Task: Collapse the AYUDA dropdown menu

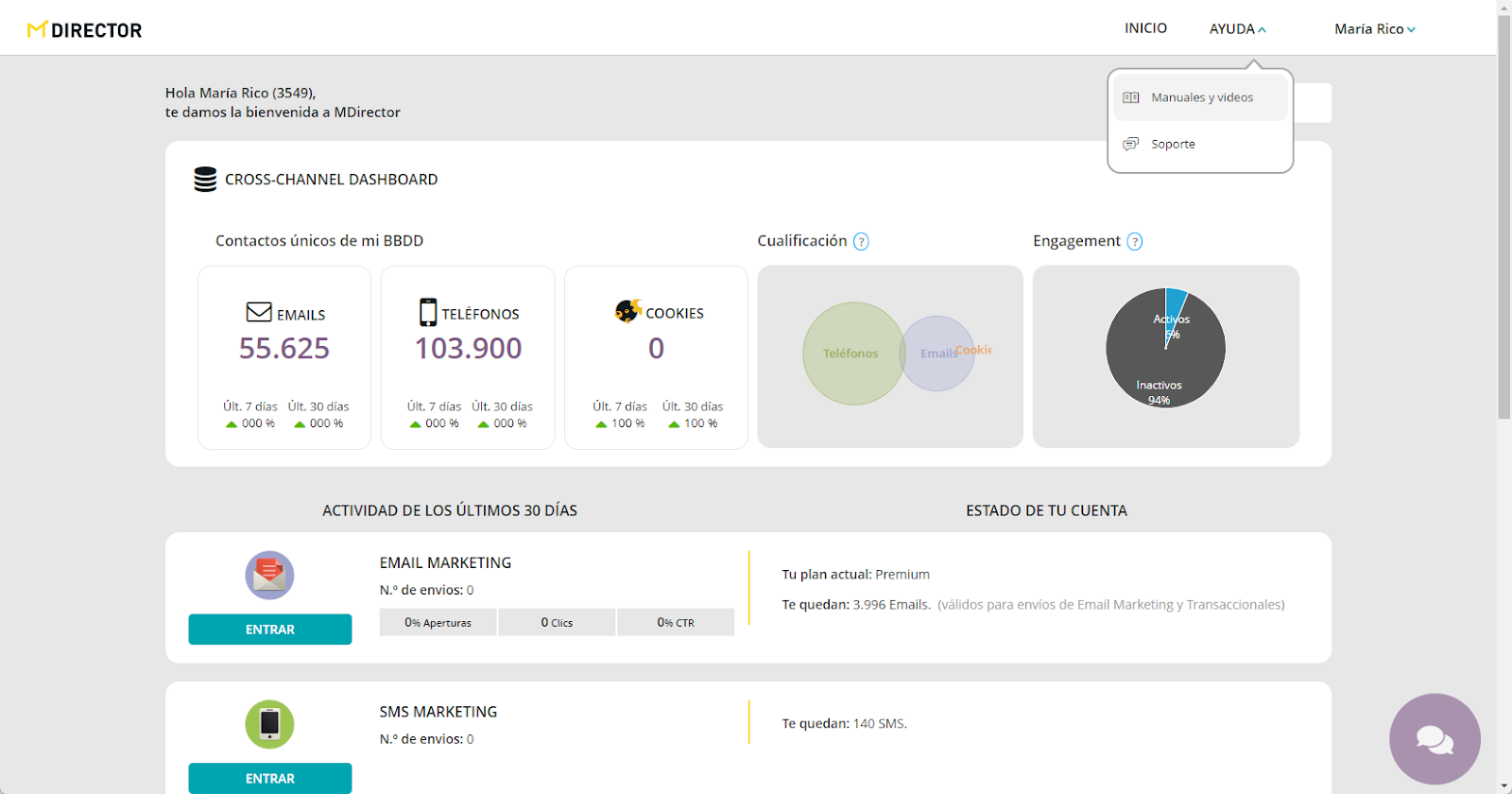Action: [x=1237, y=29]
